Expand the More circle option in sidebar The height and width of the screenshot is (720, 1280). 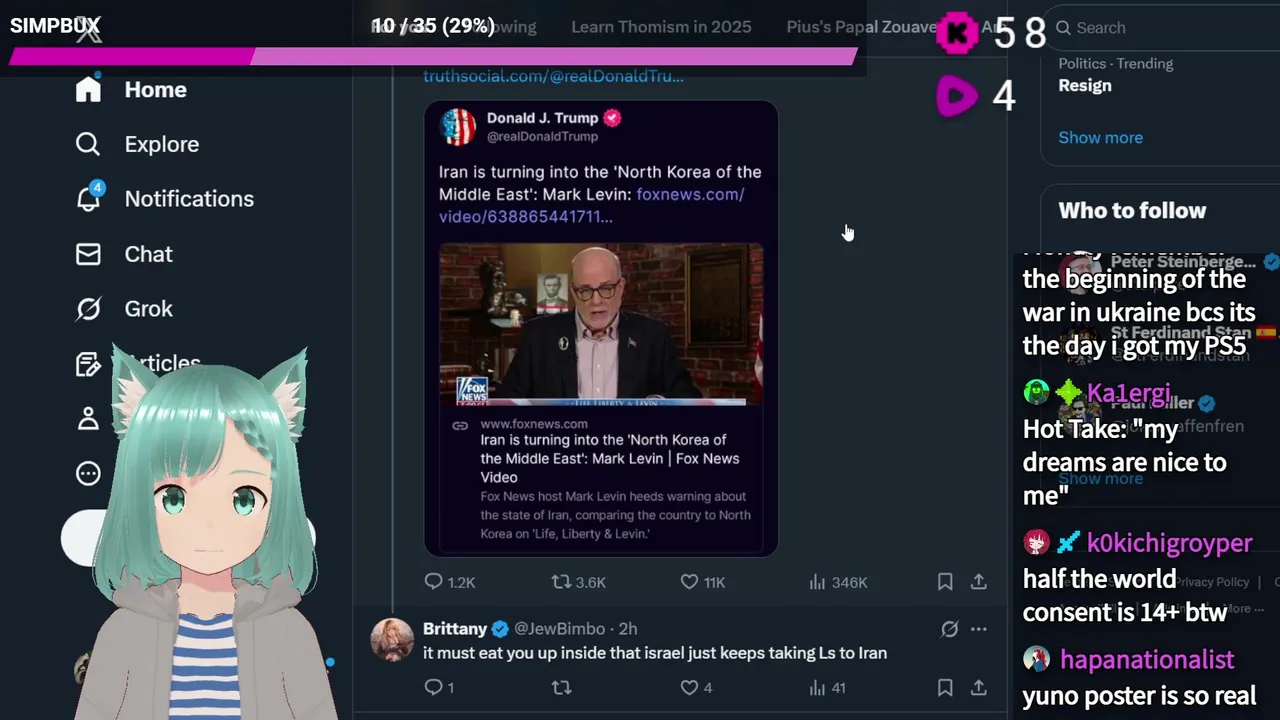click(88, 473)
